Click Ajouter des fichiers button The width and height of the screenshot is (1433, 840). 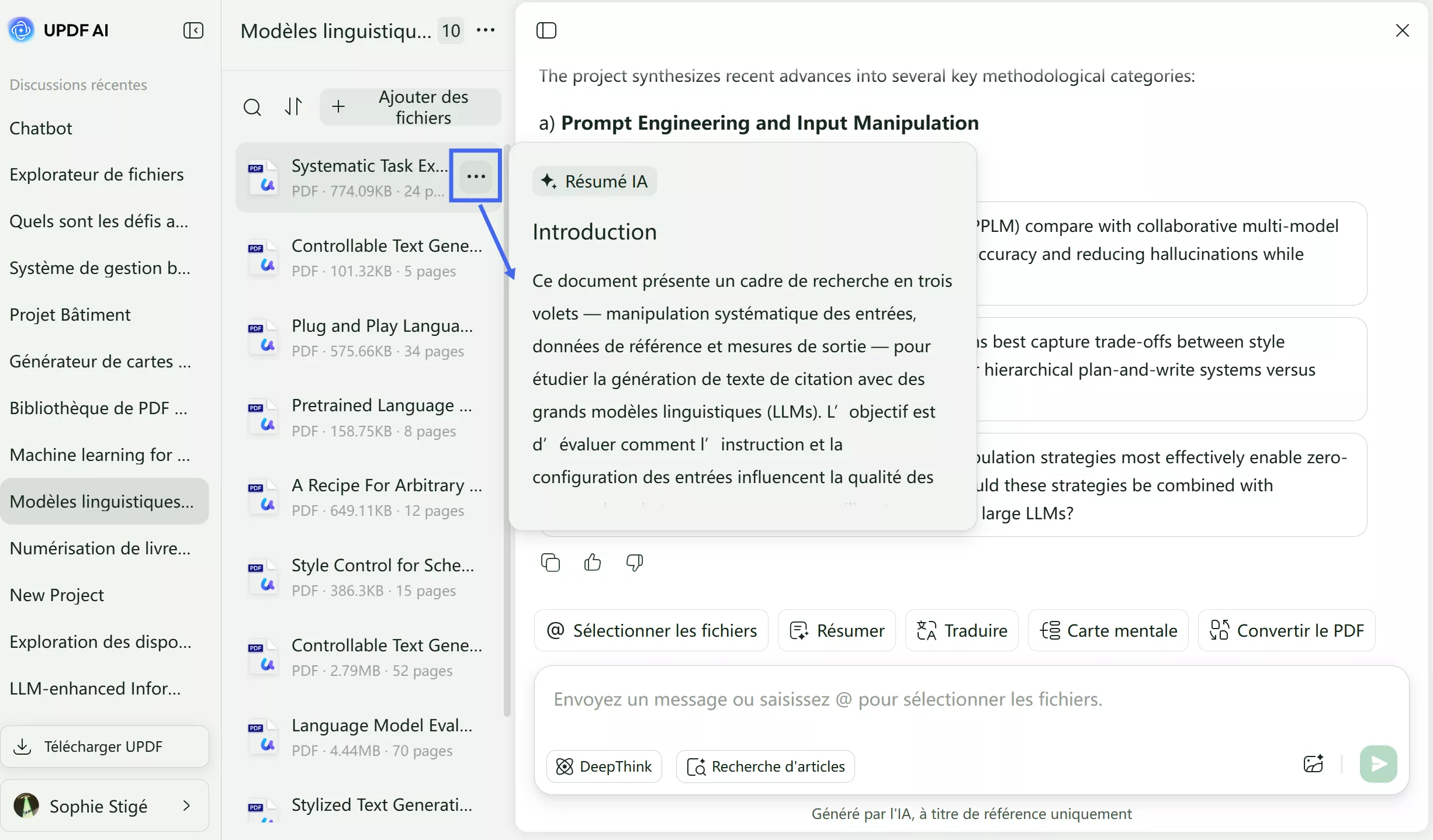[410, 107]
